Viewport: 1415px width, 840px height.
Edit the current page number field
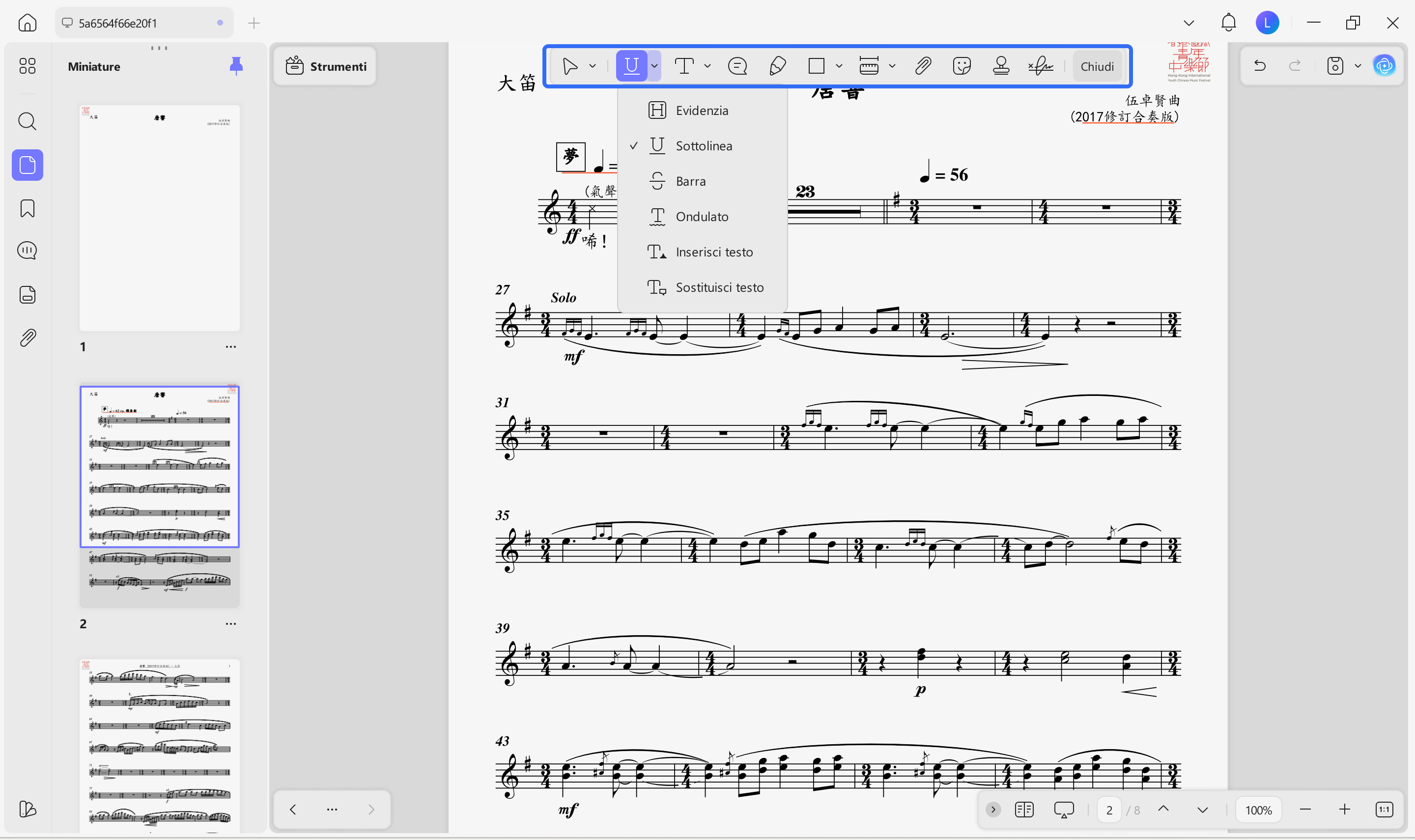coord(1109,810)
